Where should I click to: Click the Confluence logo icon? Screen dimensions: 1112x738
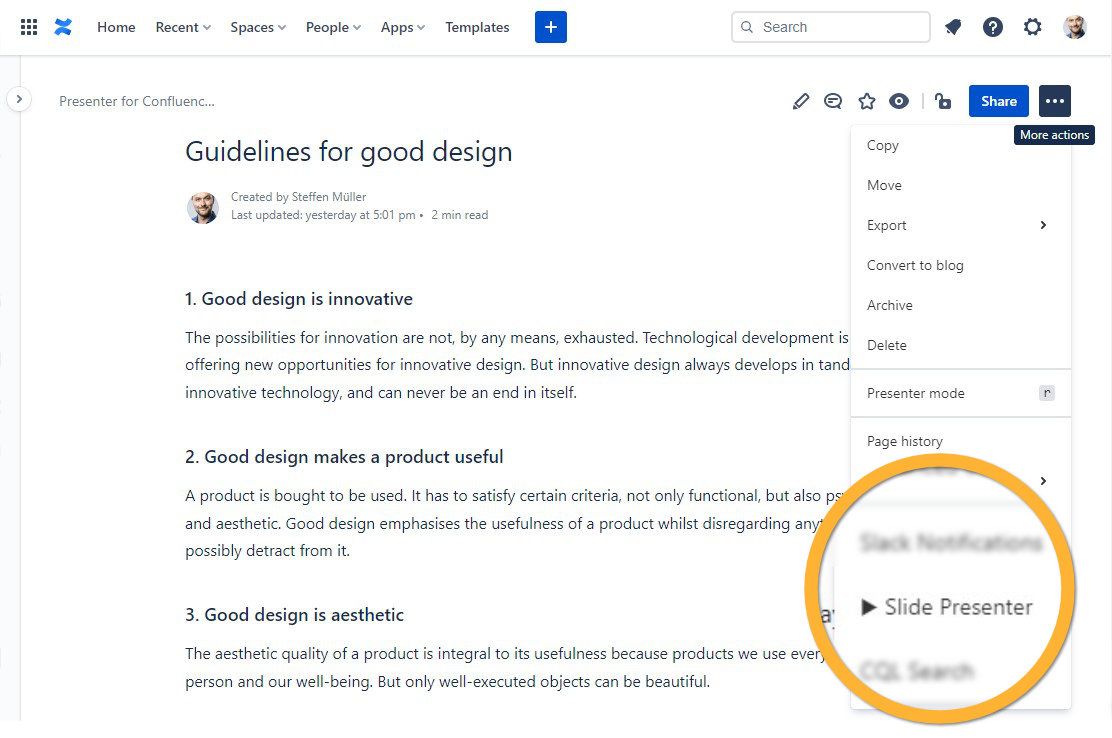(x=63, y=27)
